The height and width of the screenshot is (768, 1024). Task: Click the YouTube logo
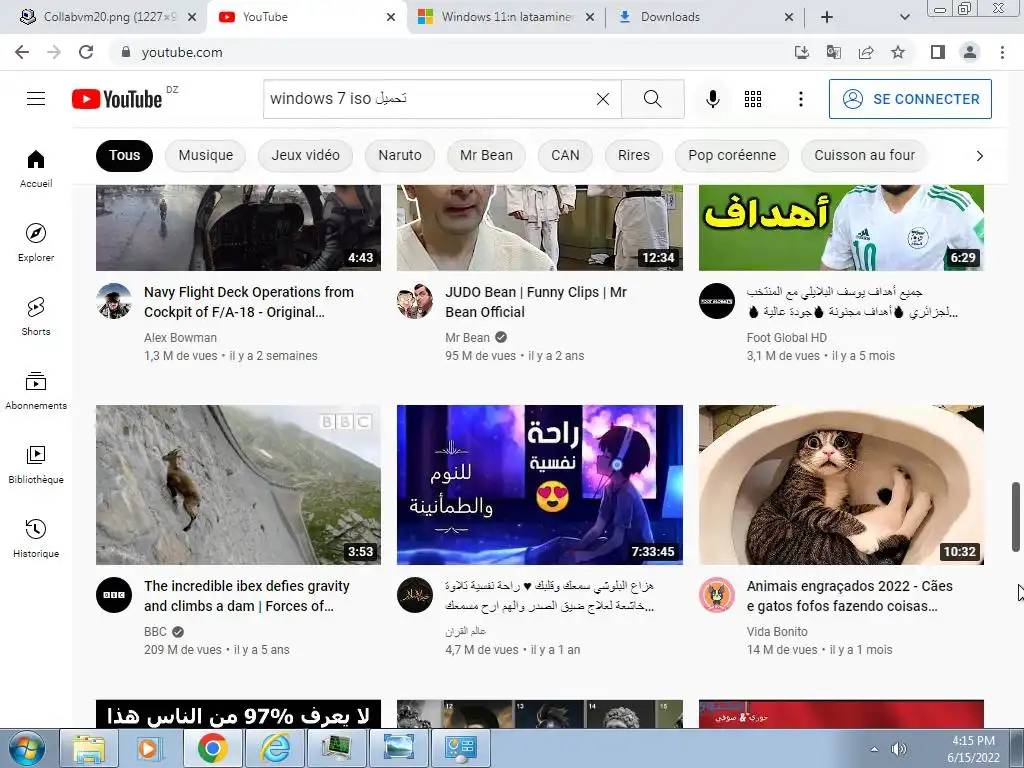coord(117,99)
